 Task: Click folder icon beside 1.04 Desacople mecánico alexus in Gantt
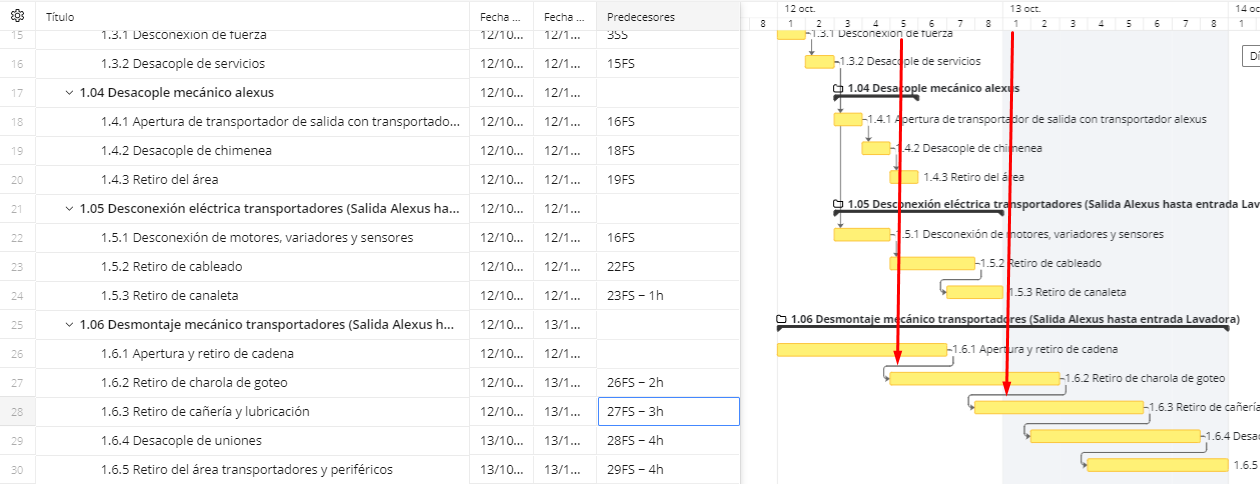coord(839,88)
